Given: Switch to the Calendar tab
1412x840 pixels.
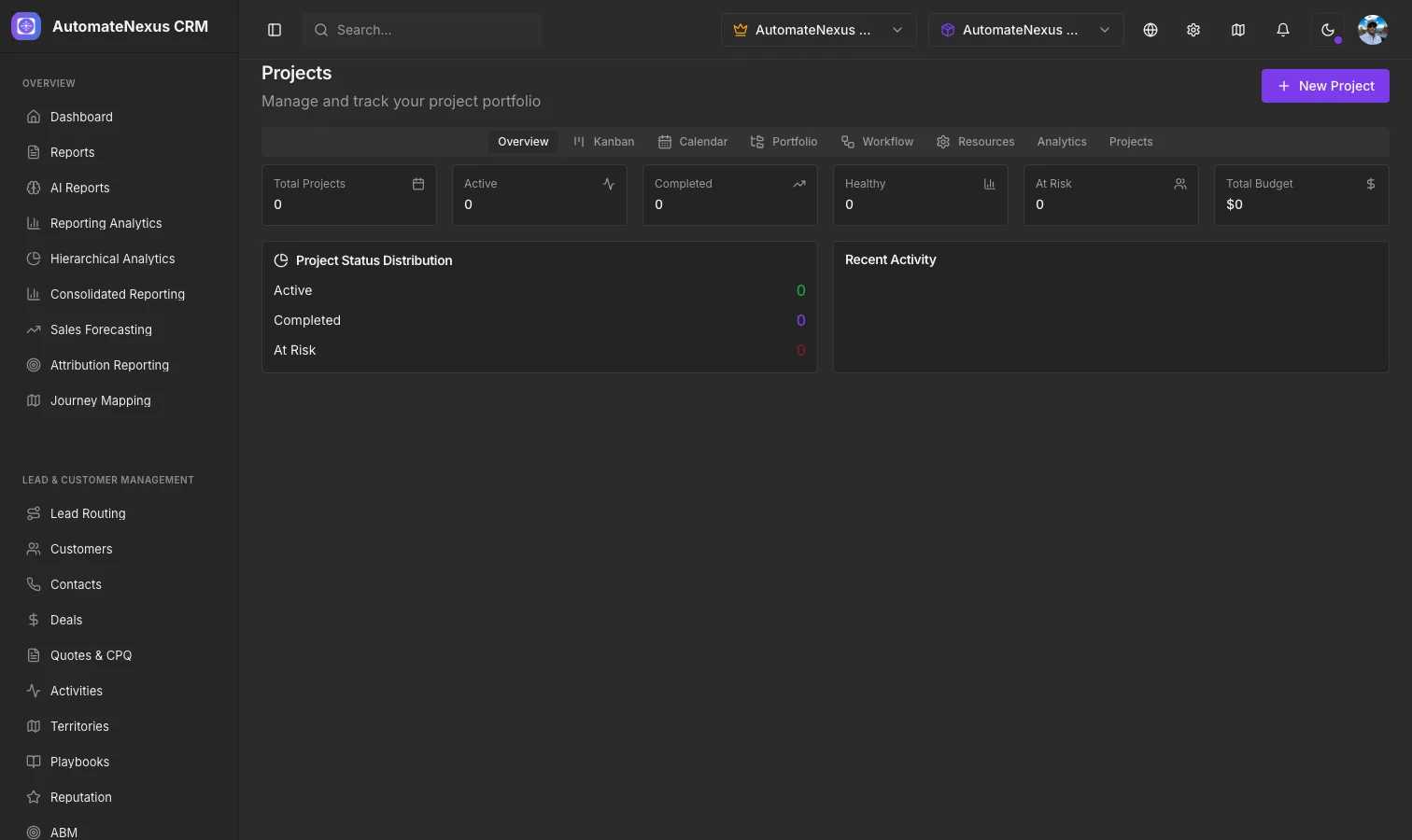Looking at the screenshot, I should (x=693, y=142).
